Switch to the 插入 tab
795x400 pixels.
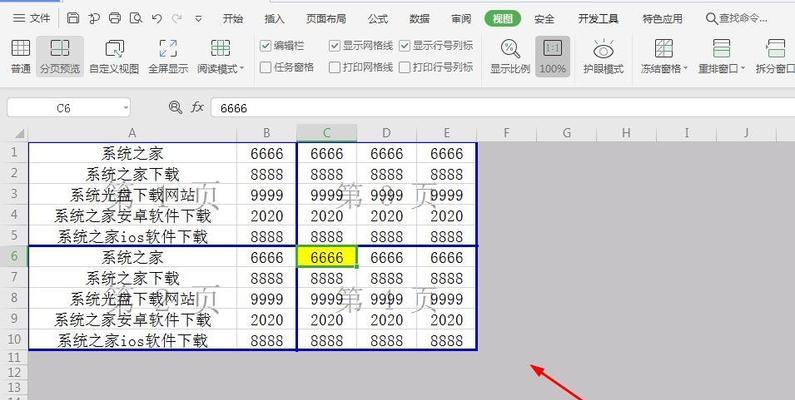(274, 19)
